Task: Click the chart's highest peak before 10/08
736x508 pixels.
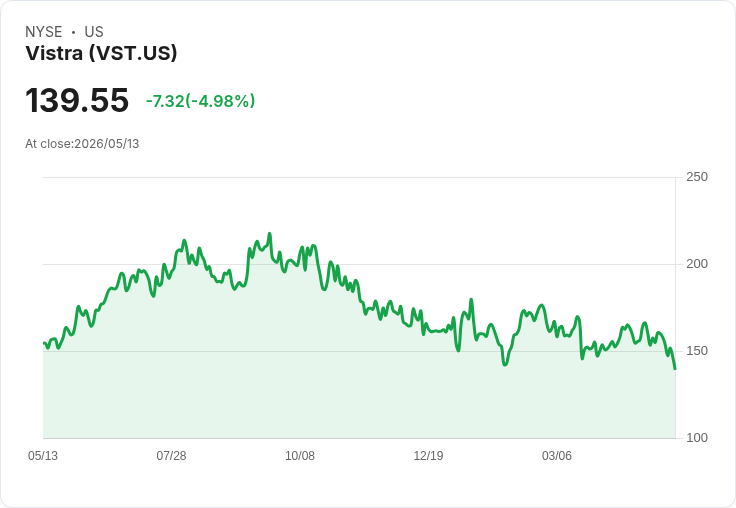Action: (269, 233)
